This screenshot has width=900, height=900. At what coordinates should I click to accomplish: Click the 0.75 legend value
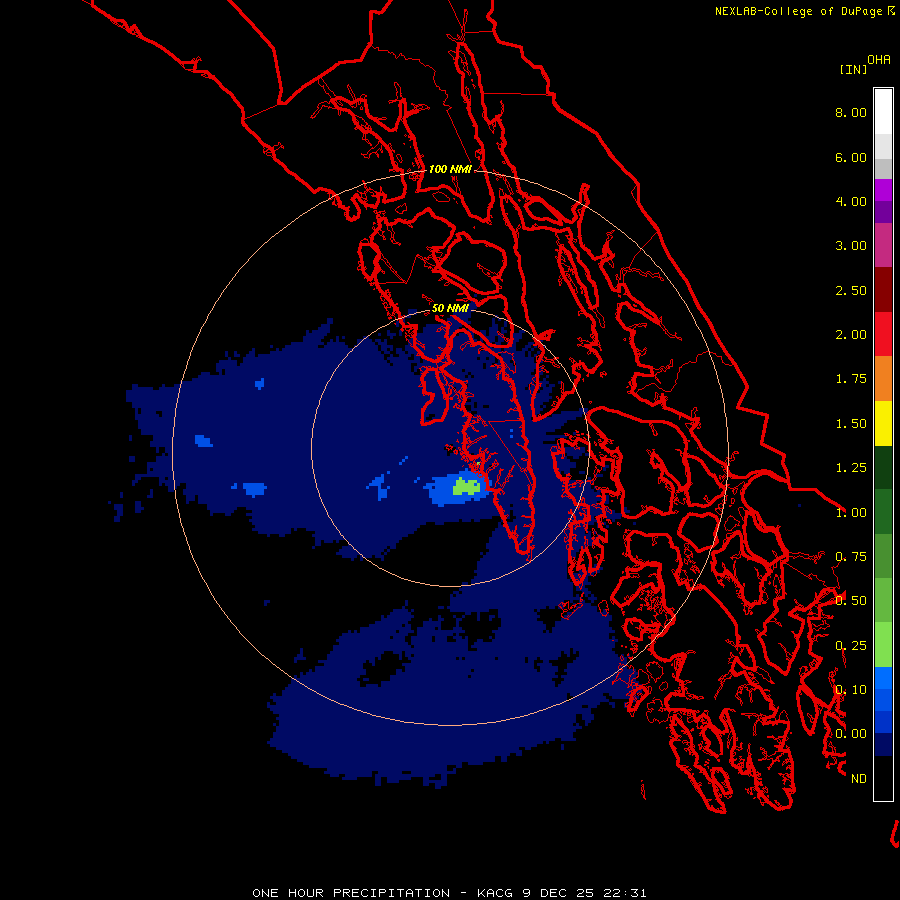[851, 557]
